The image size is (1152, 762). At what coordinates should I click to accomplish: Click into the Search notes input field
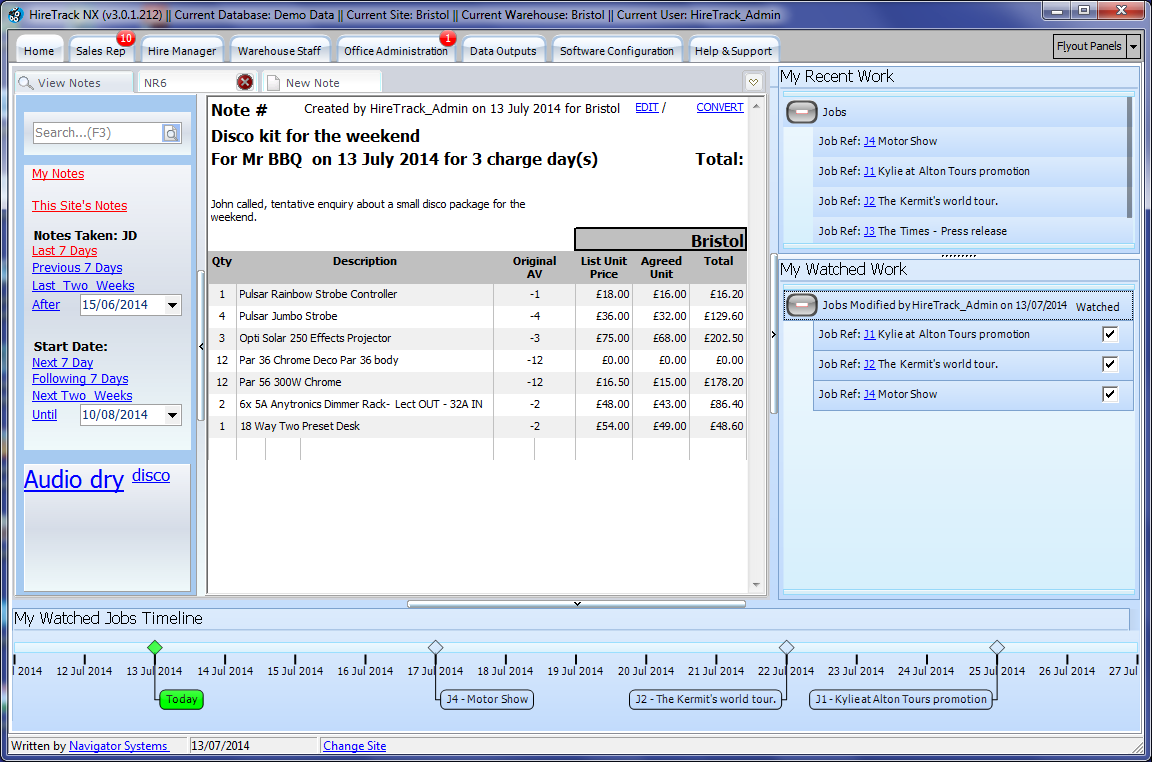(97, 133)
